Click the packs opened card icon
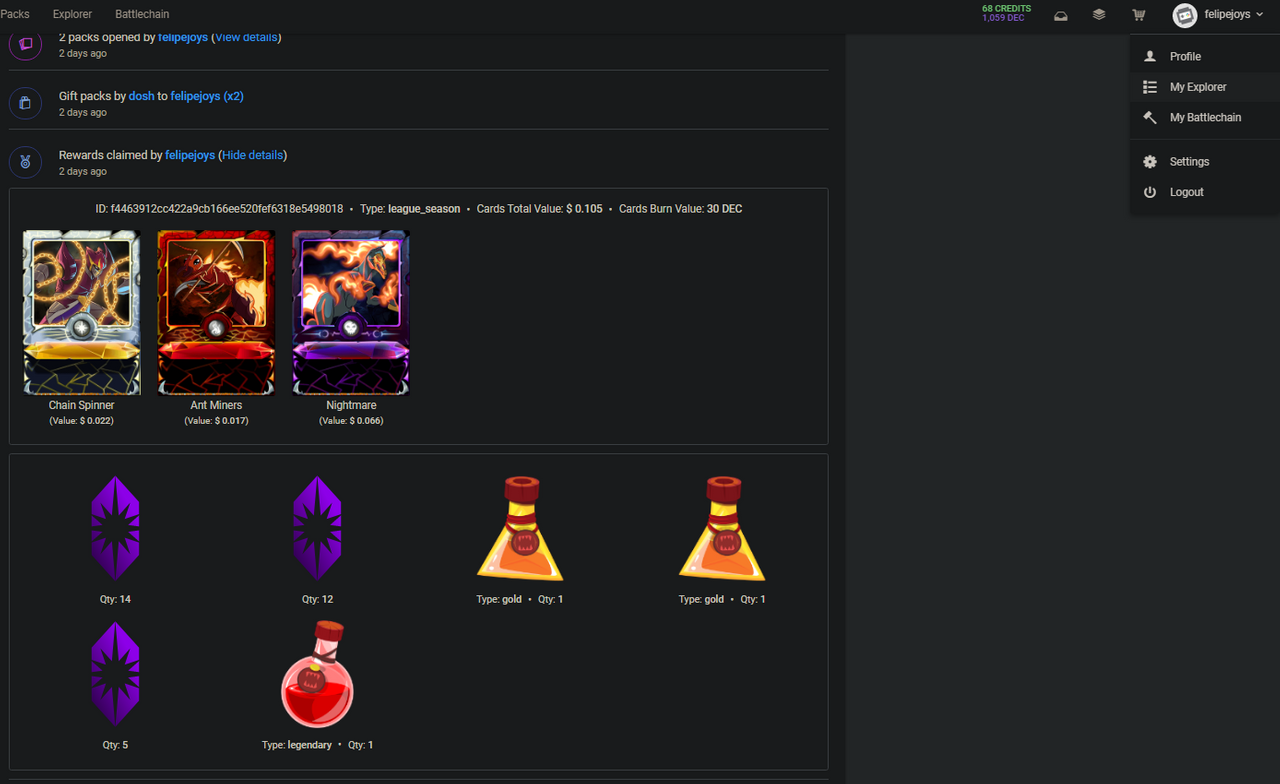 (x=25, y=44)
